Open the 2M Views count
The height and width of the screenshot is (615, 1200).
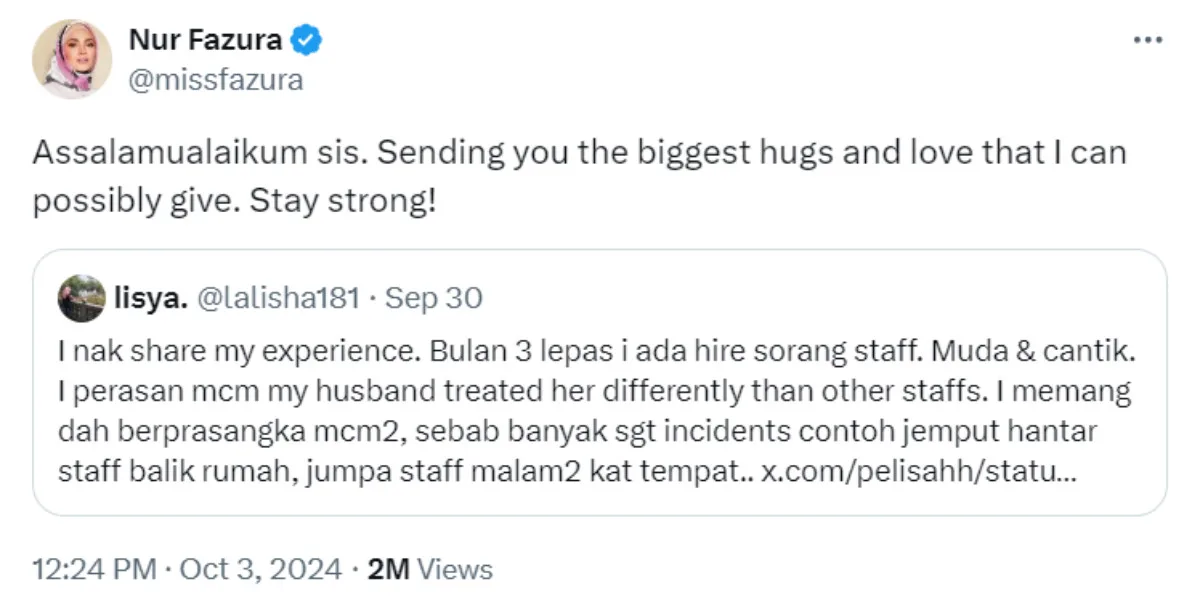point(430,569)
